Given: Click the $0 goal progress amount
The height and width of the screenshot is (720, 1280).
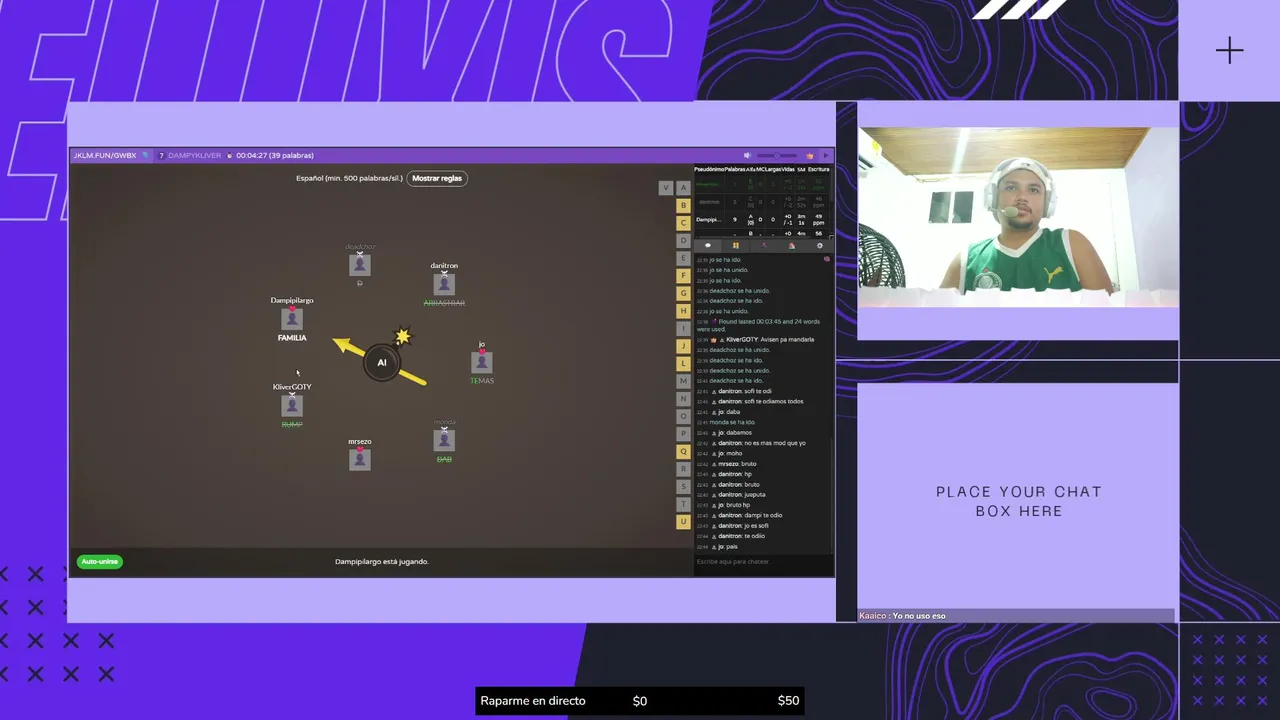Looking at the screenshot, I should pyautogui.click(x=640, y=701).
